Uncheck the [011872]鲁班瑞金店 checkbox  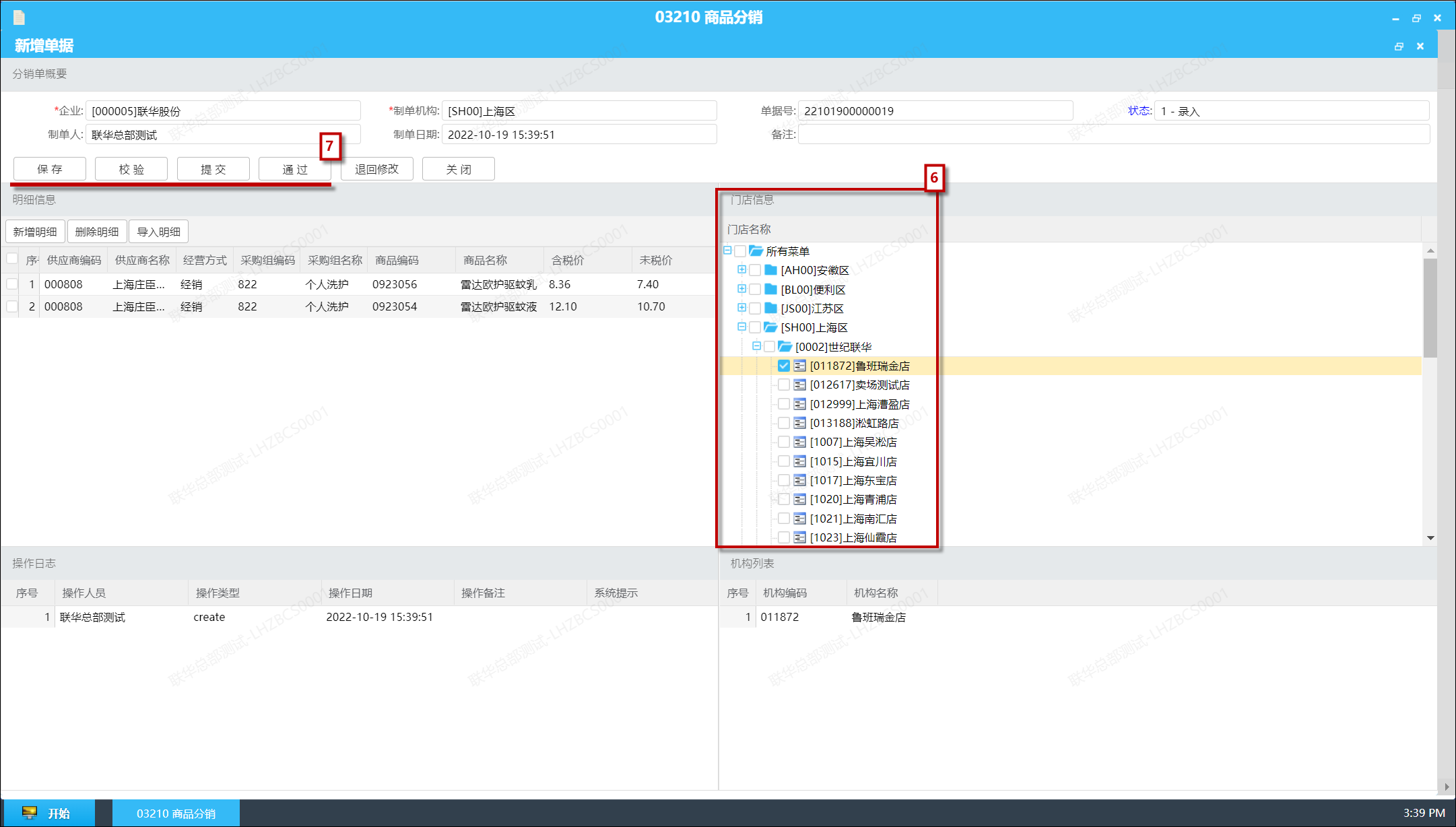point(784,366)
